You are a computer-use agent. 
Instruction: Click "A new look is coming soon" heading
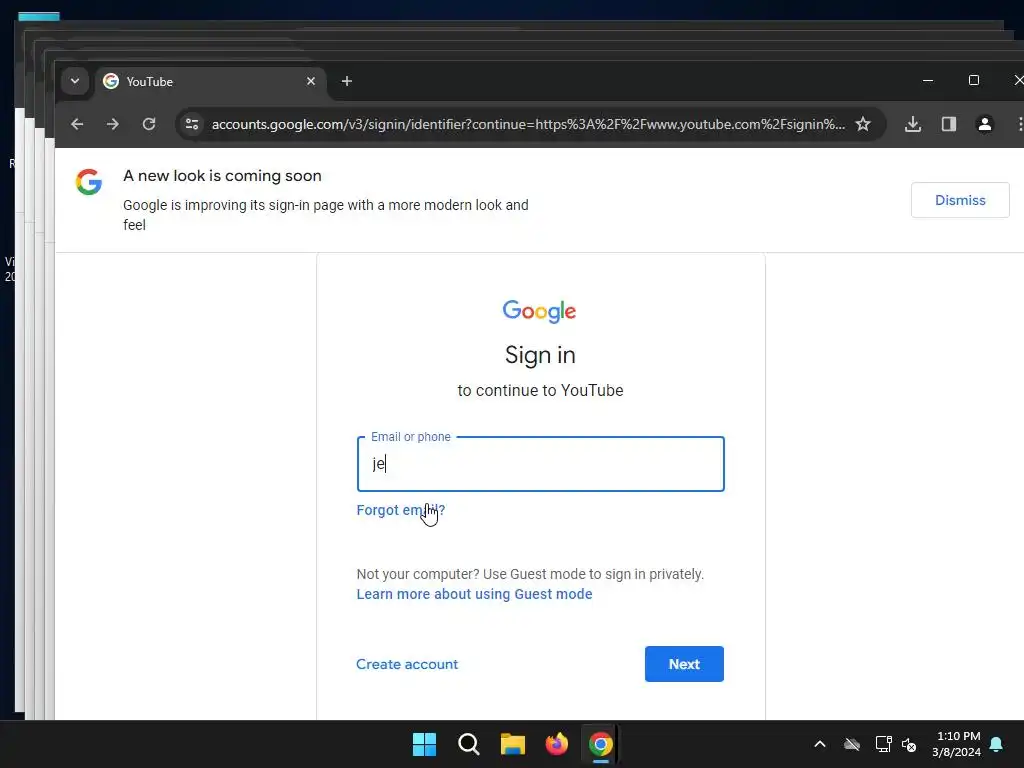click(222, 176)
